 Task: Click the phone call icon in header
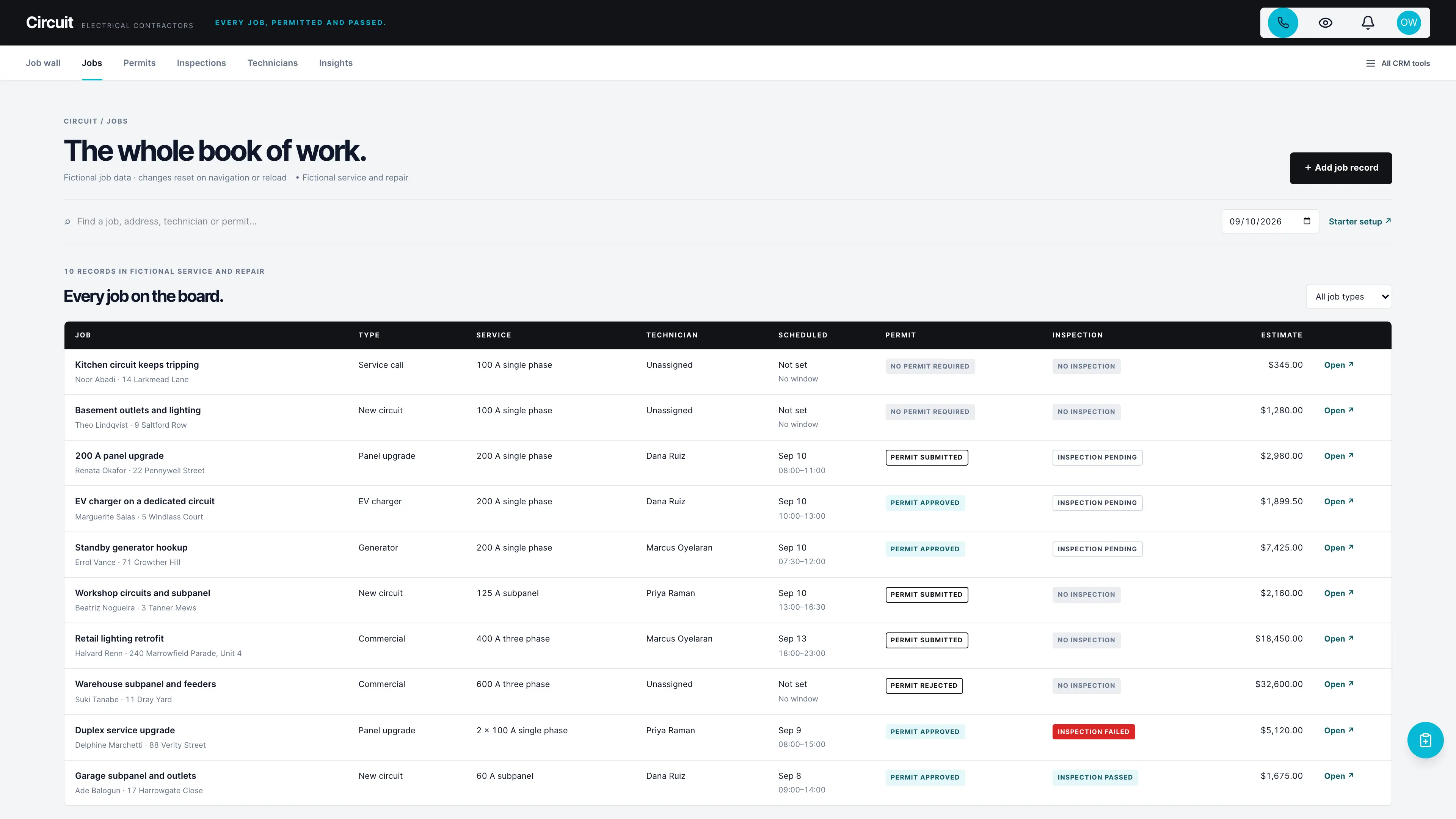pos(1282,23)
